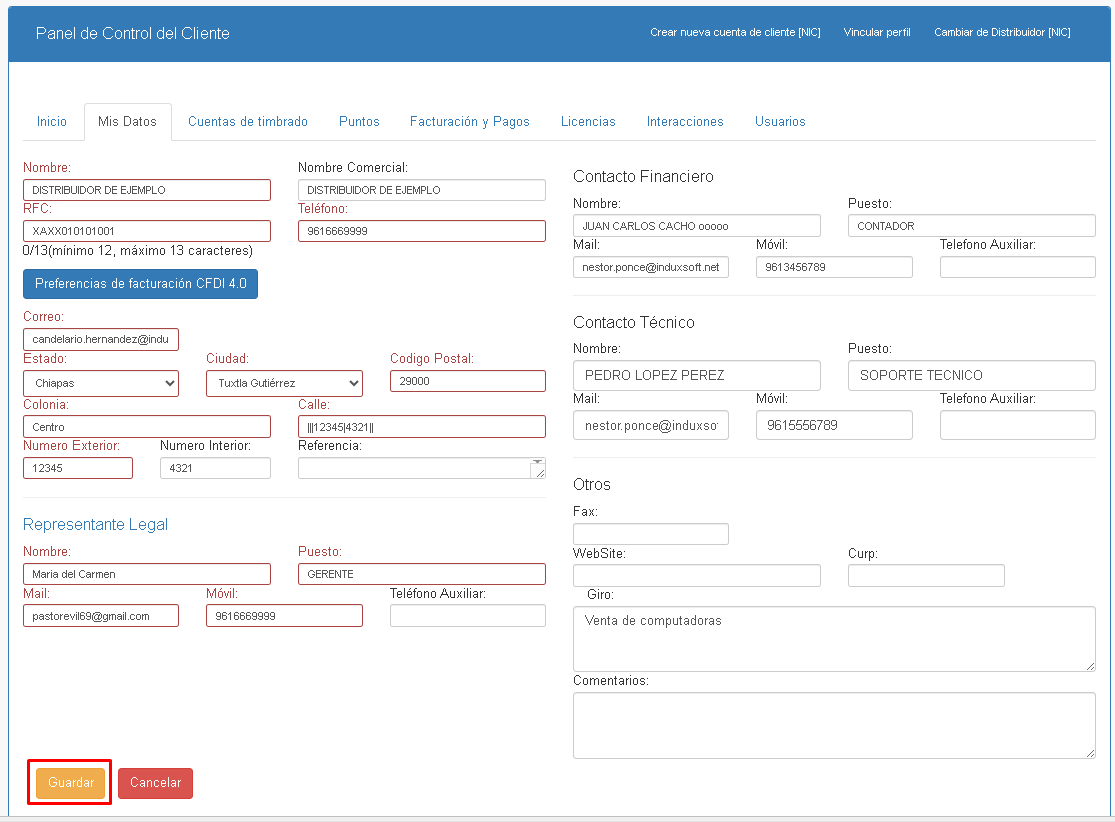Click the Giro text area
1115x822 pixels.
click(x=834, y=638)
